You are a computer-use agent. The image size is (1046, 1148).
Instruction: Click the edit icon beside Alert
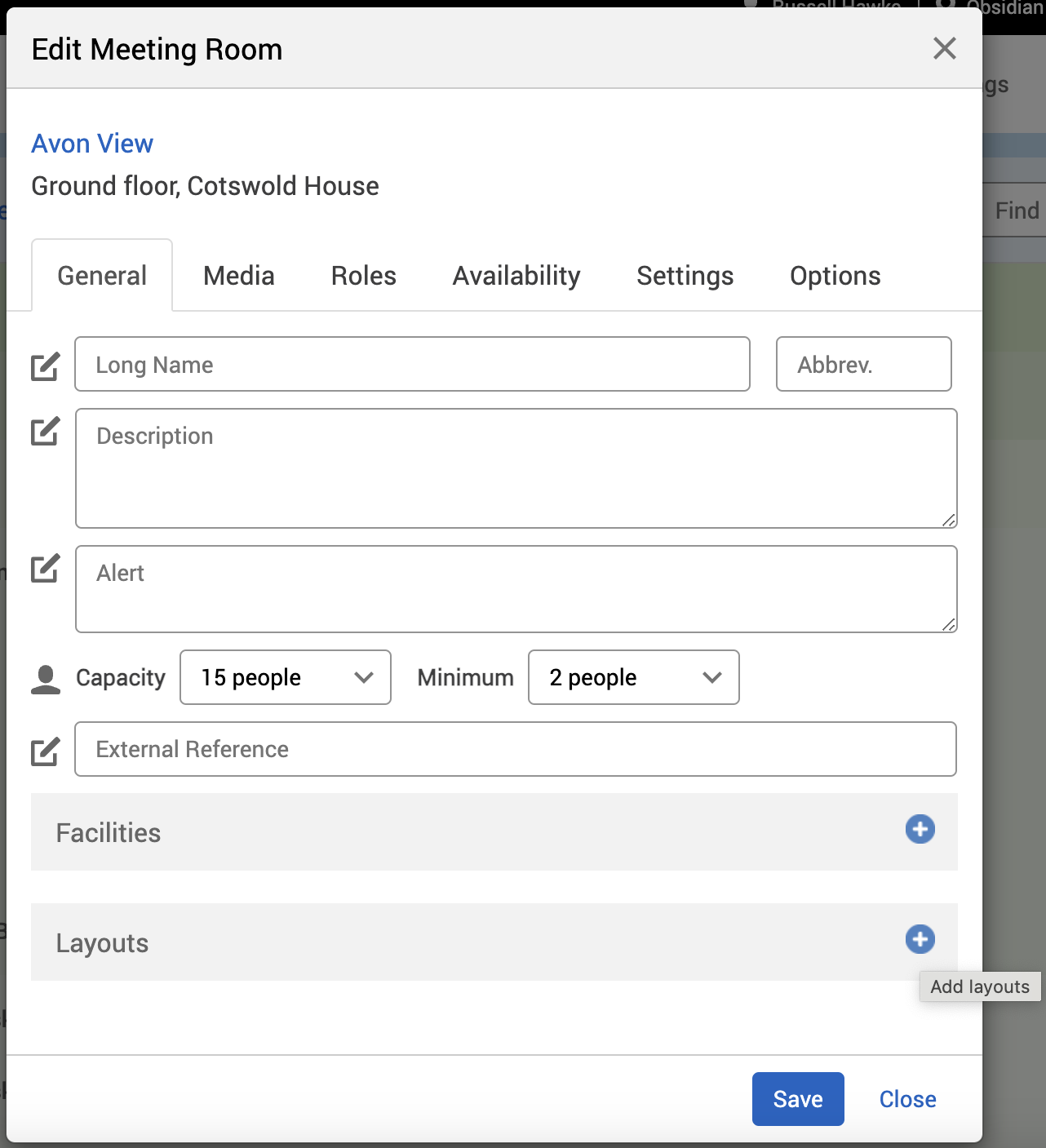(x=45, y=568)
